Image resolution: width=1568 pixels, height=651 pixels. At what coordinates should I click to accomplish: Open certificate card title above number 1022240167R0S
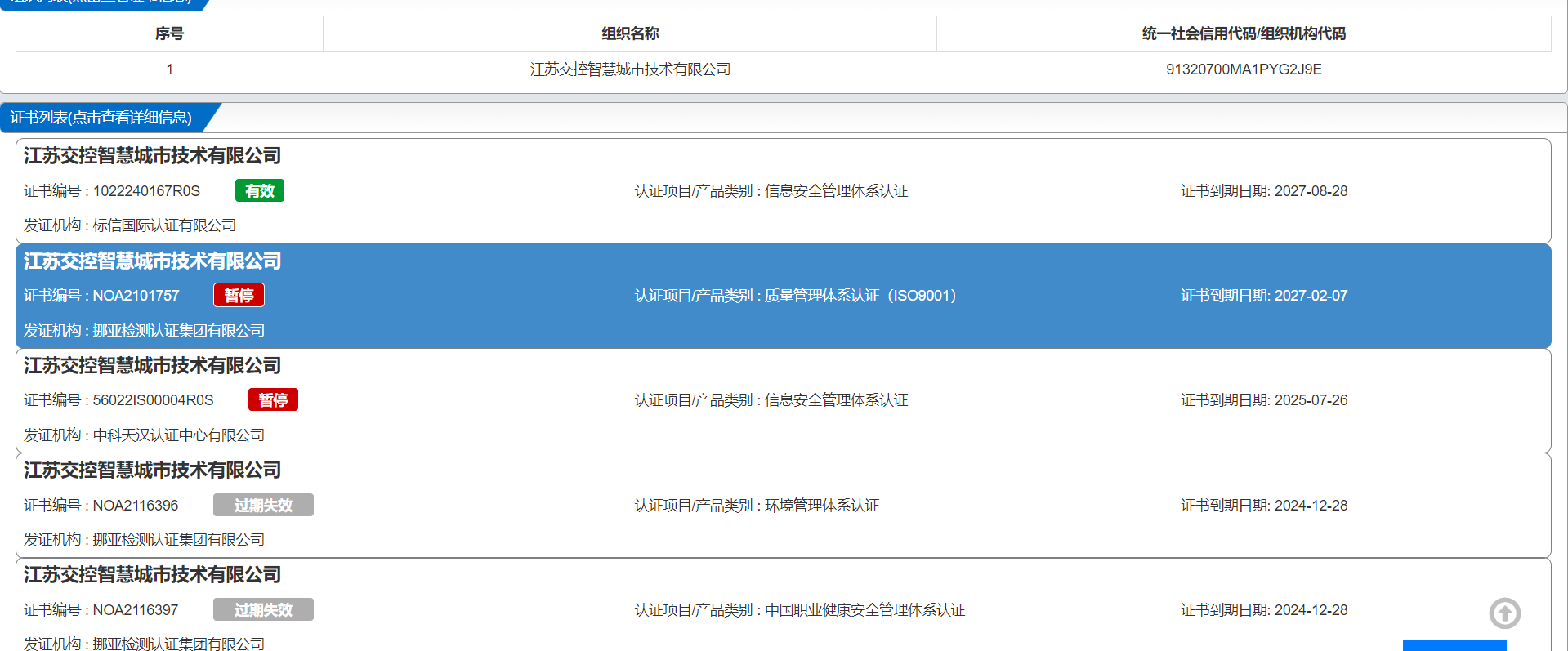click(x=152, y=155)
